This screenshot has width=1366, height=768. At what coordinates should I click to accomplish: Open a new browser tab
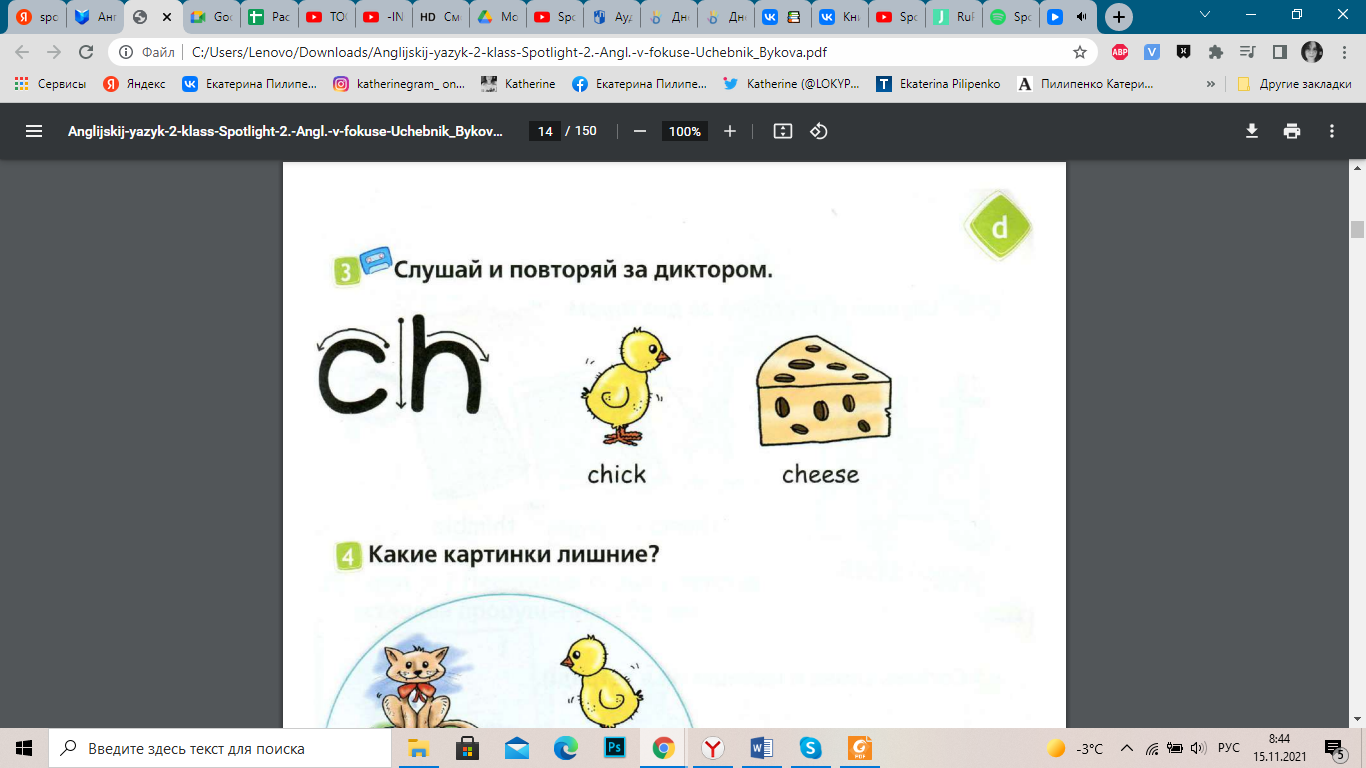tap(1119, 17)
